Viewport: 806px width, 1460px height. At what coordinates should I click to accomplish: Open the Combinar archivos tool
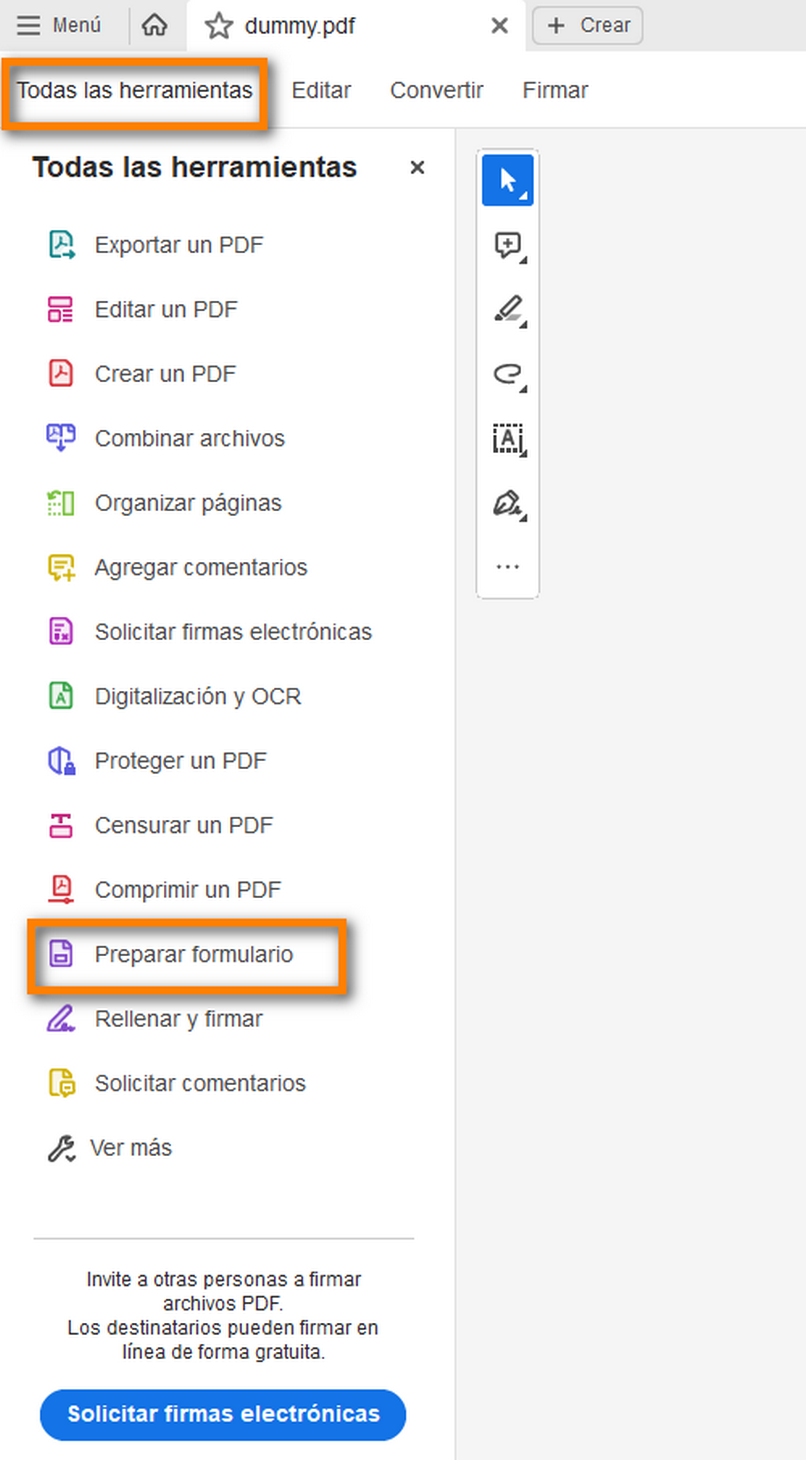tap(189, 438)
